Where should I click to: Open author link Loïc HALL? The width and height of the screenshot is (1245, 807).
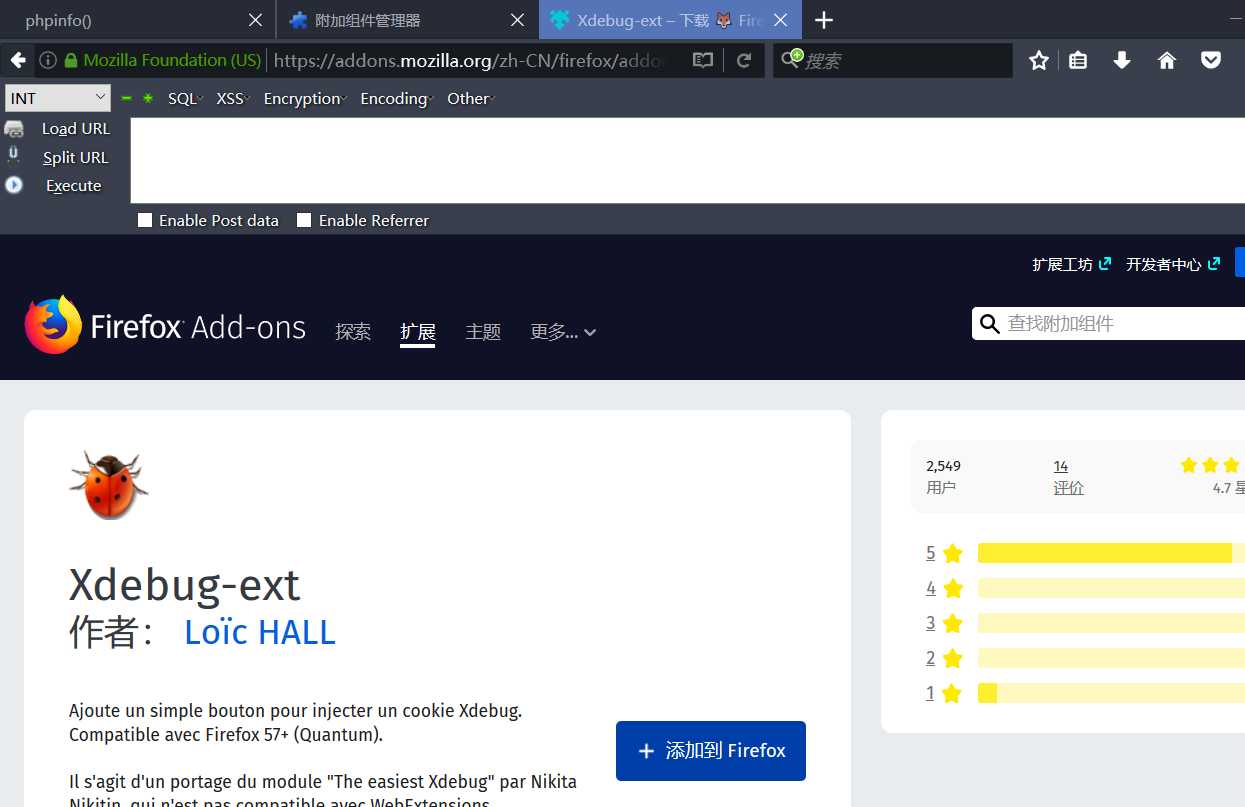(260, 632)
